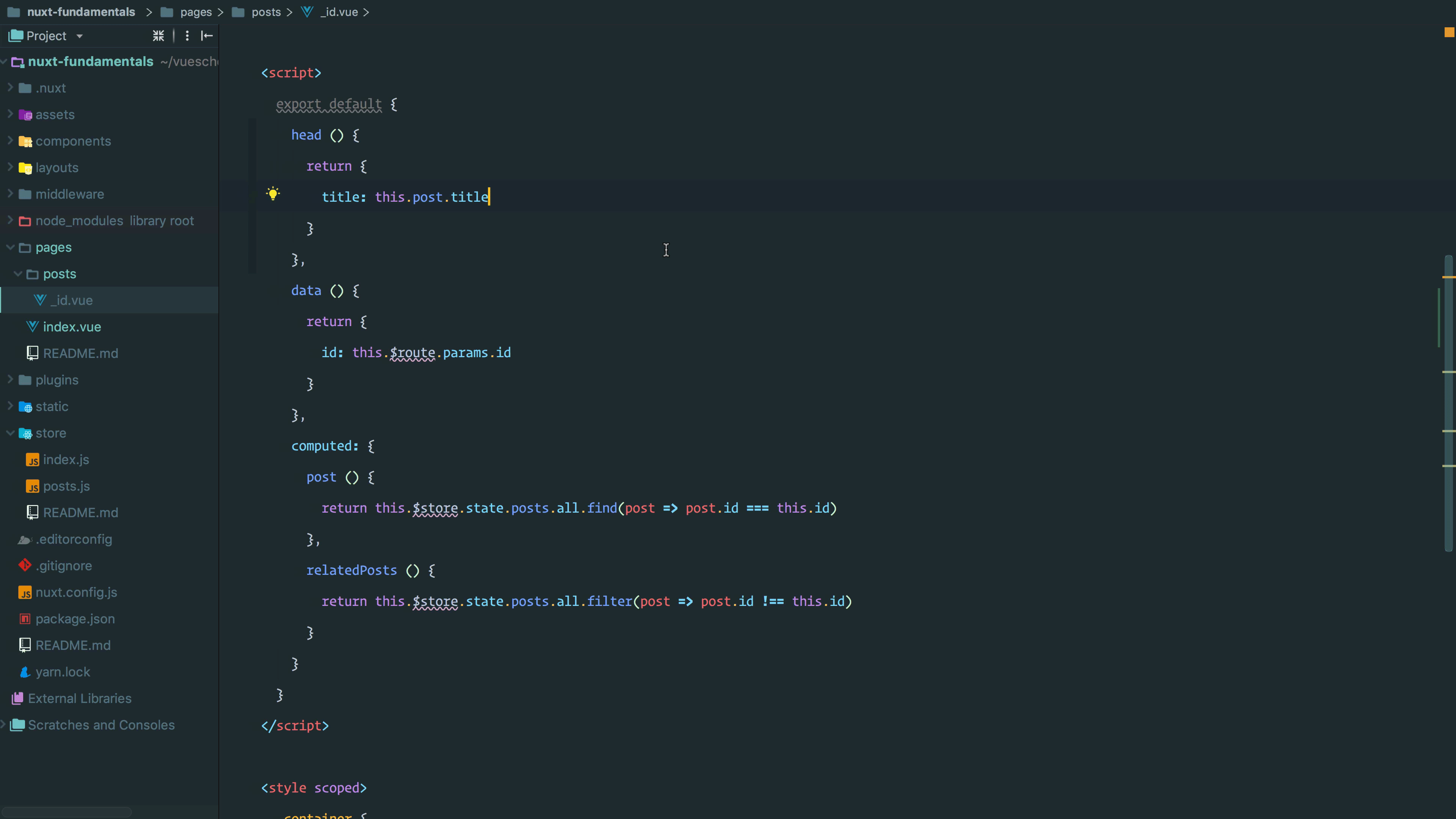Viewport: 1456px width, 819px height.
Task: Open Project panel options (three dots)
Action: 187,36
